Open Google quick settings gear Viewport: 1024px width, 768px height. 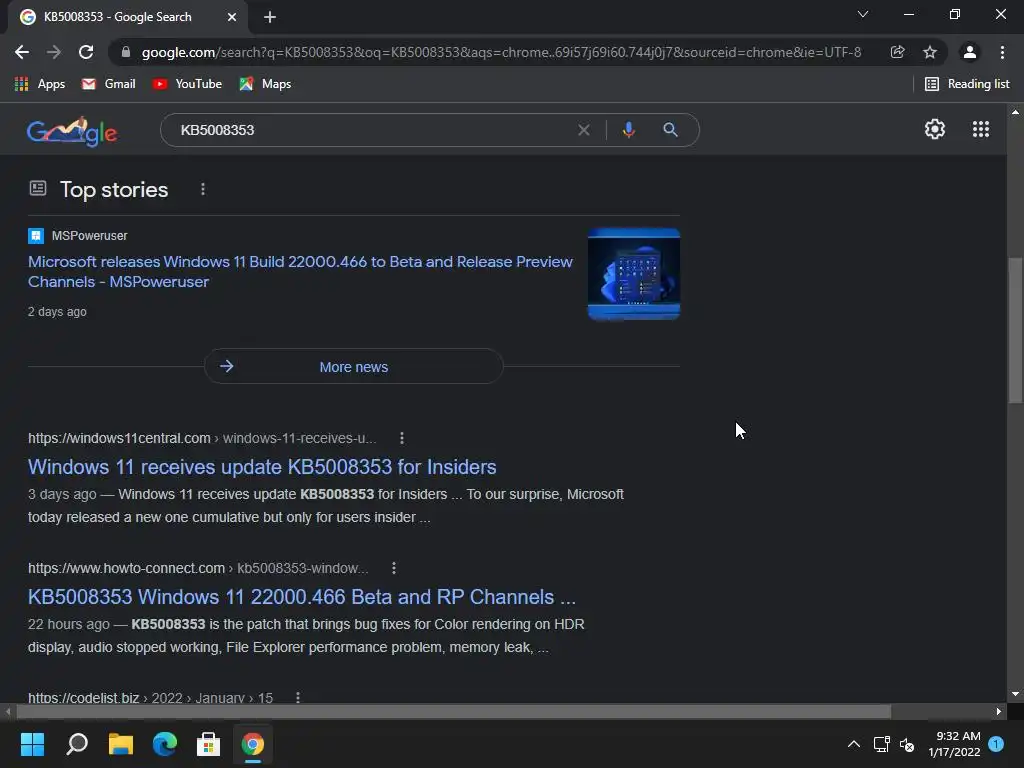tap(935, 129)
